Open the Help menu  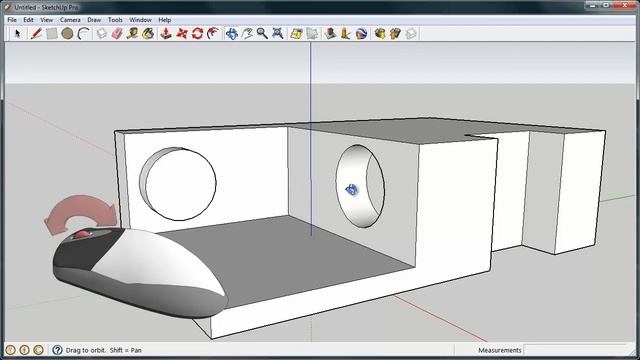(x=164, y=20)
